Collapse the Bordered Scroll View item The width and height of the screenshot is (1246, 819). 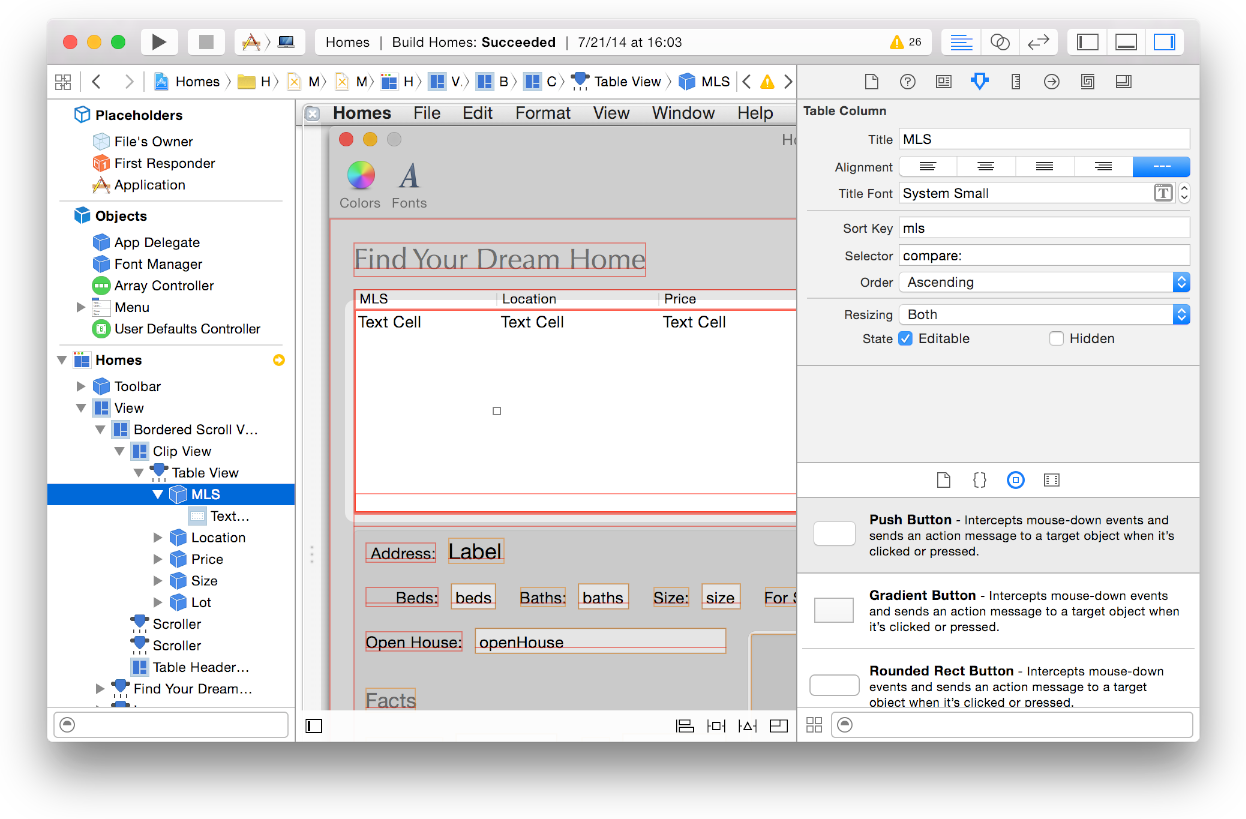[98, 428]
